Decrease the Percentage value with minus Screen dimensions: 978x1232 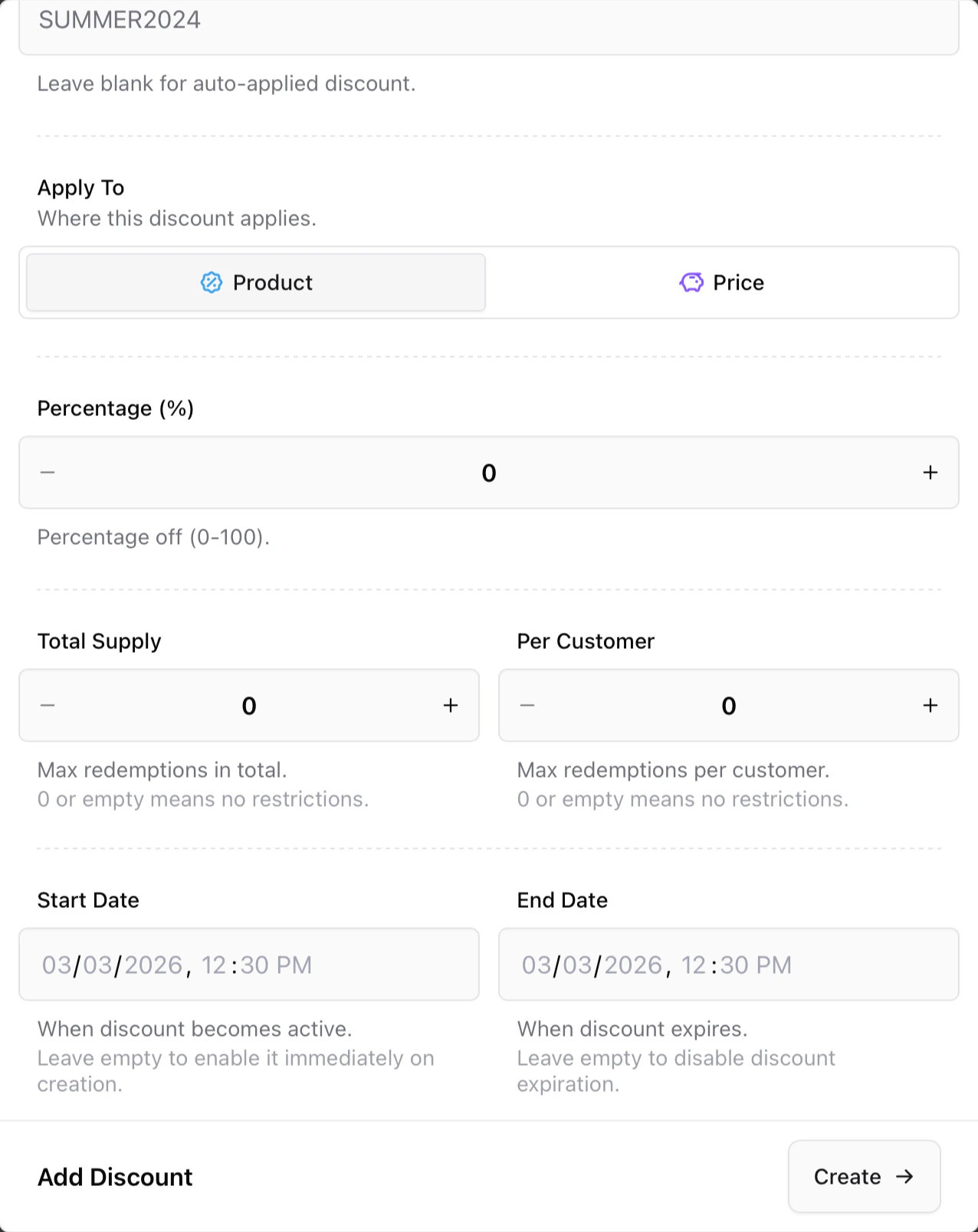tap(48, 473)
